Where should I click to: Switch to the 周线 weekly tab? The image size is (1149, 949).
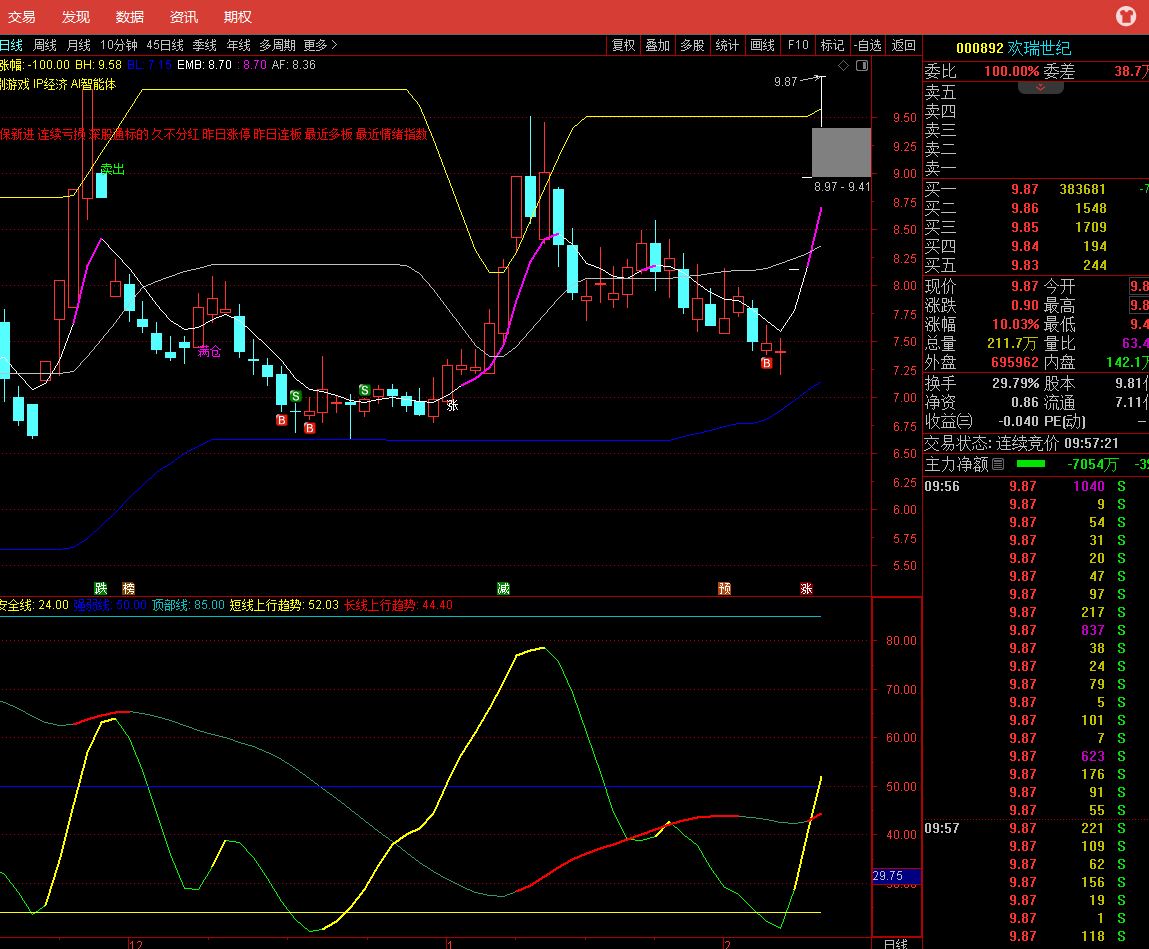click(x=45, y=45)
